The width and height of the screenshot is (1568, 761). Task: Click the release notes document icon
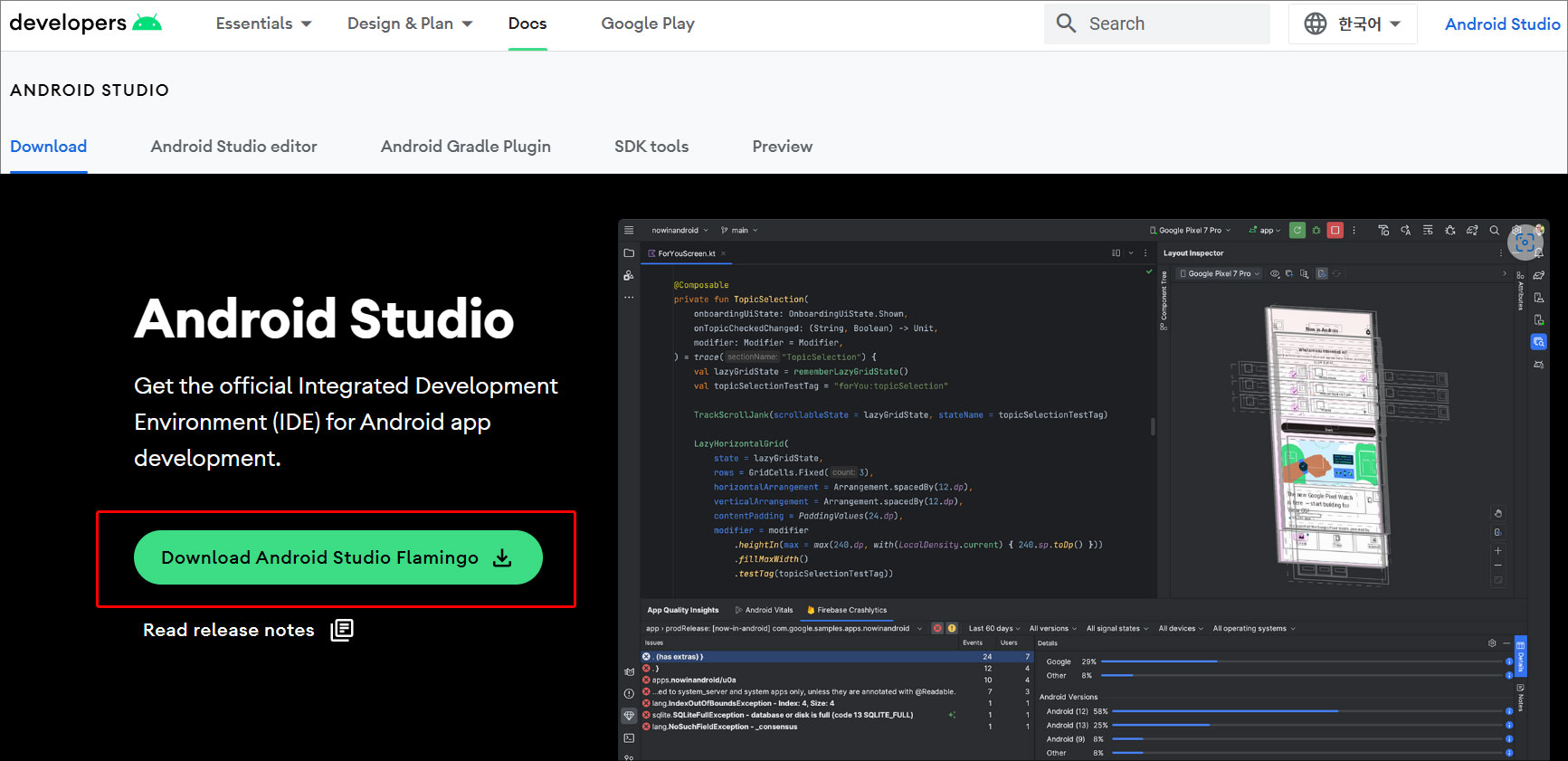pyautogui.click(x=342, y=630)
